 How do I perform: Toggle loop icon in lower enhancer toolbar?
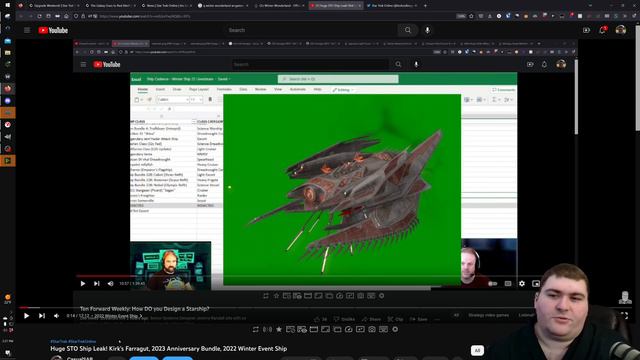(x=256, y=329)
